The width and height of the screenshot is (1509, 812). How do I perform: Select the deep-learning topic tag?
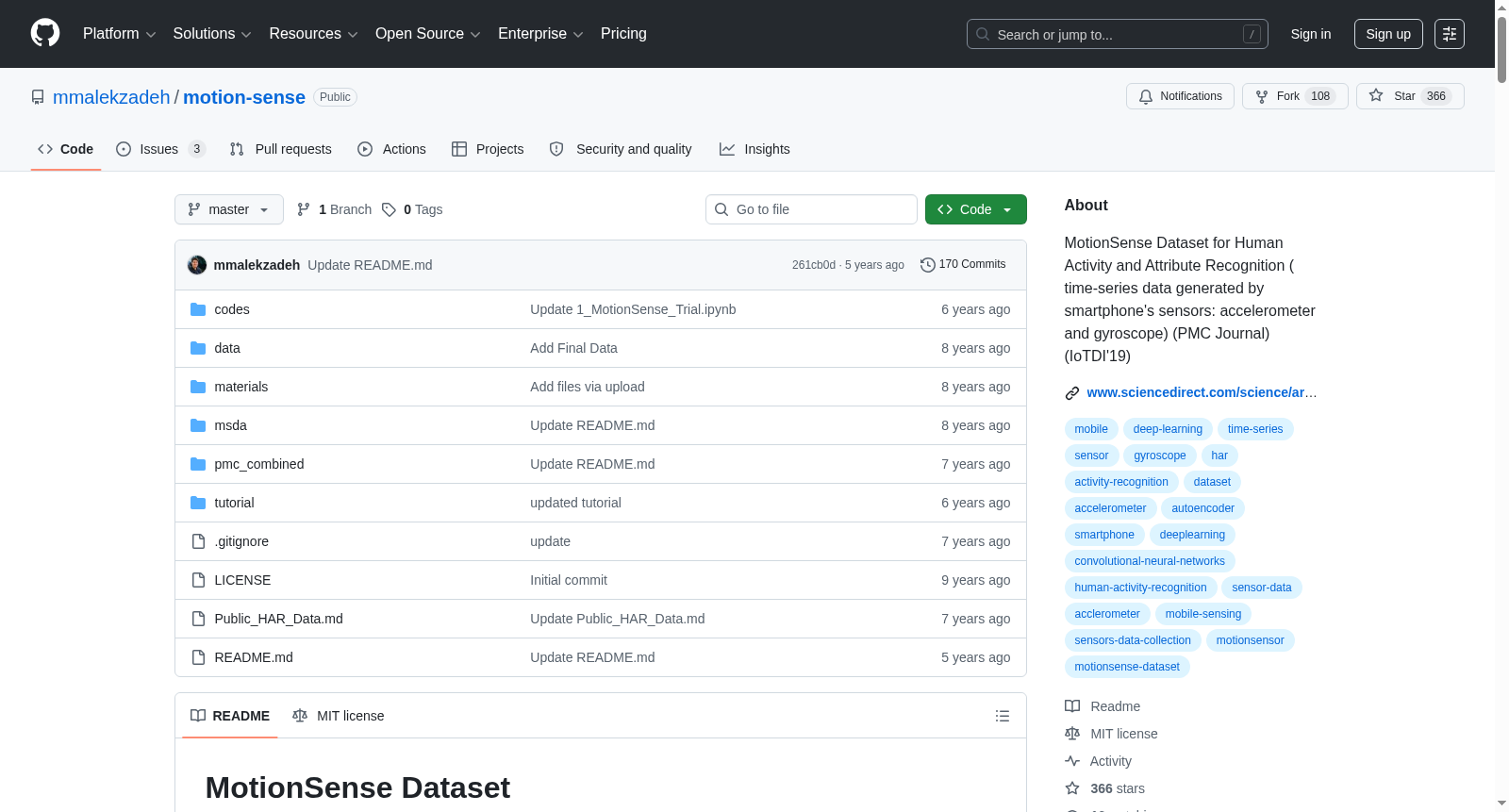1168,429
